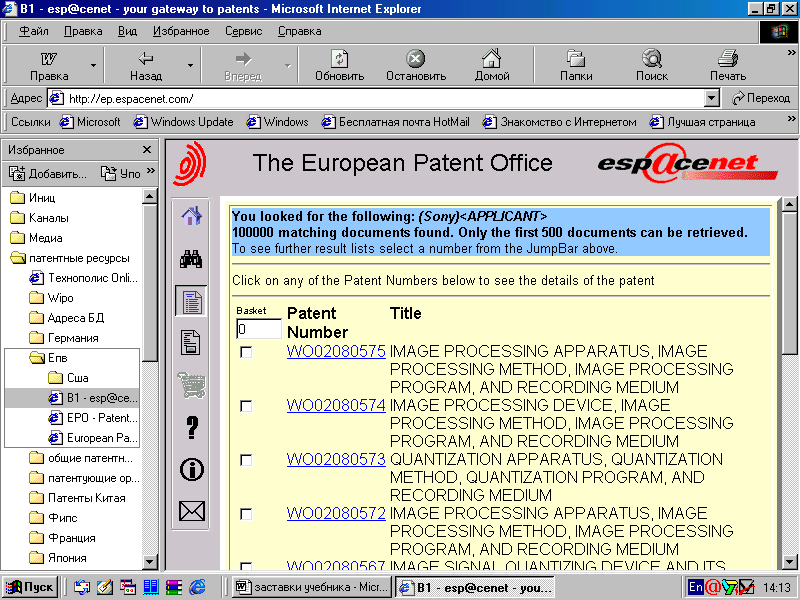This screenshot has width=800, height=600.
Task: Tick the checkbox for WO02080573
Action: tap(246, 460)
